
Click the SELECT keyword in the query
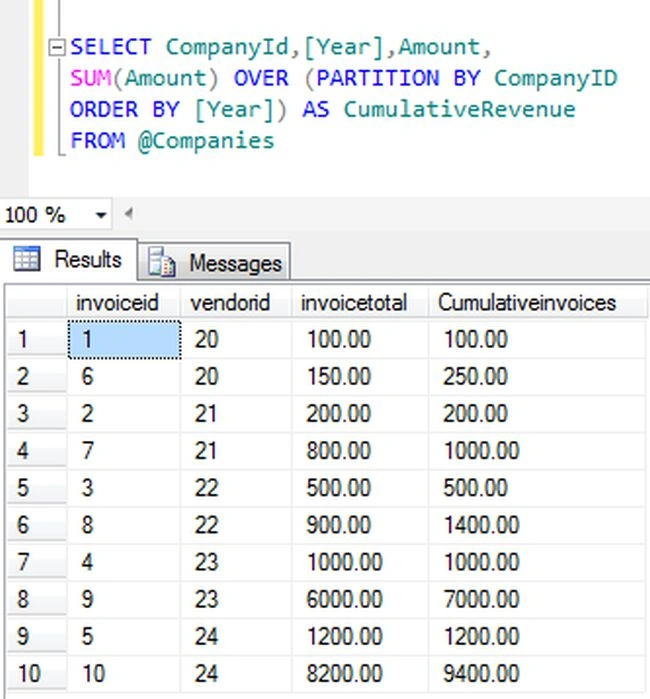coord(111,47)
